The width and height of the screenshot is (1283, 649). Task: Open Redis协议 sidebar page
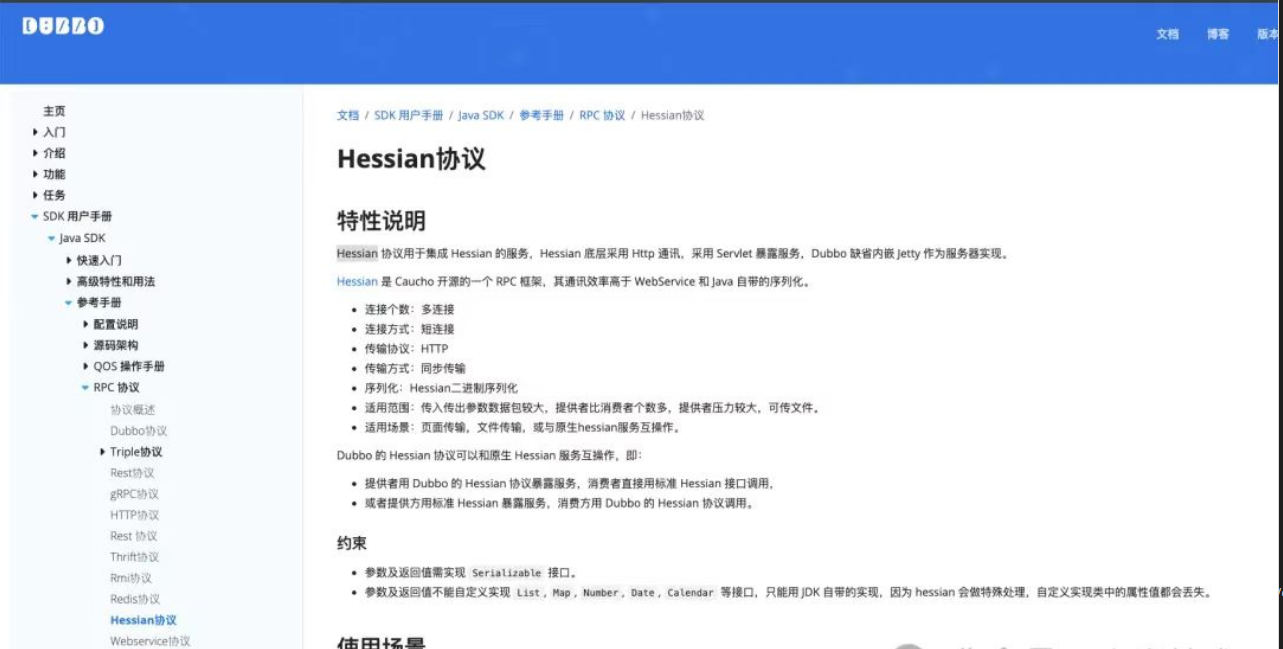click(135, 599)
